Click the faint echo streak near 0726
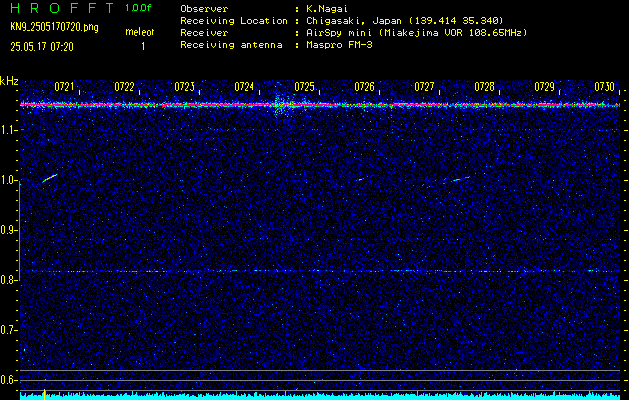The image size is (629, 400). (x=361, y=179)
